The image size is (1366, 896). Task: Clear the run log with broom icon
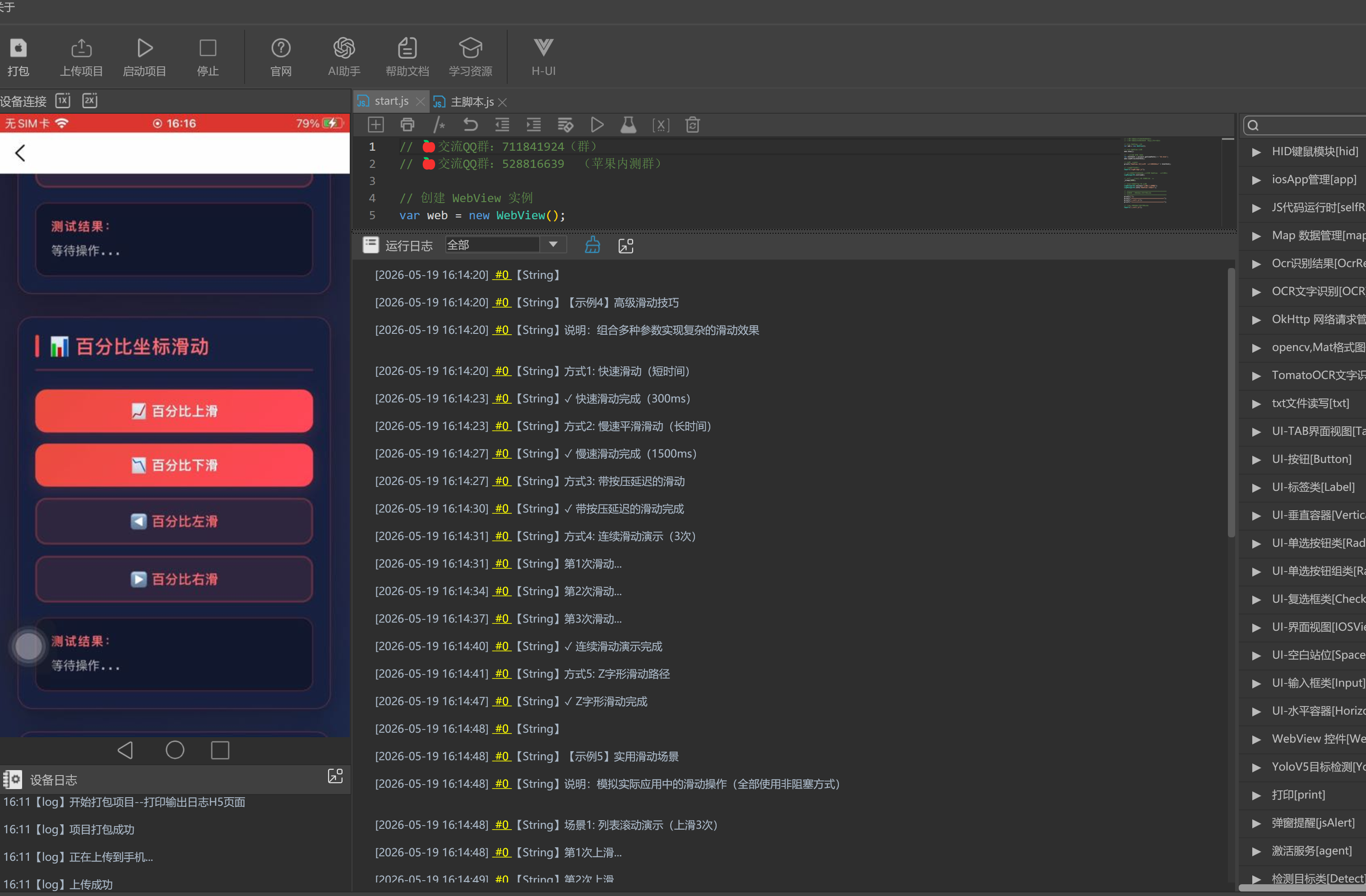pos(593,245)
